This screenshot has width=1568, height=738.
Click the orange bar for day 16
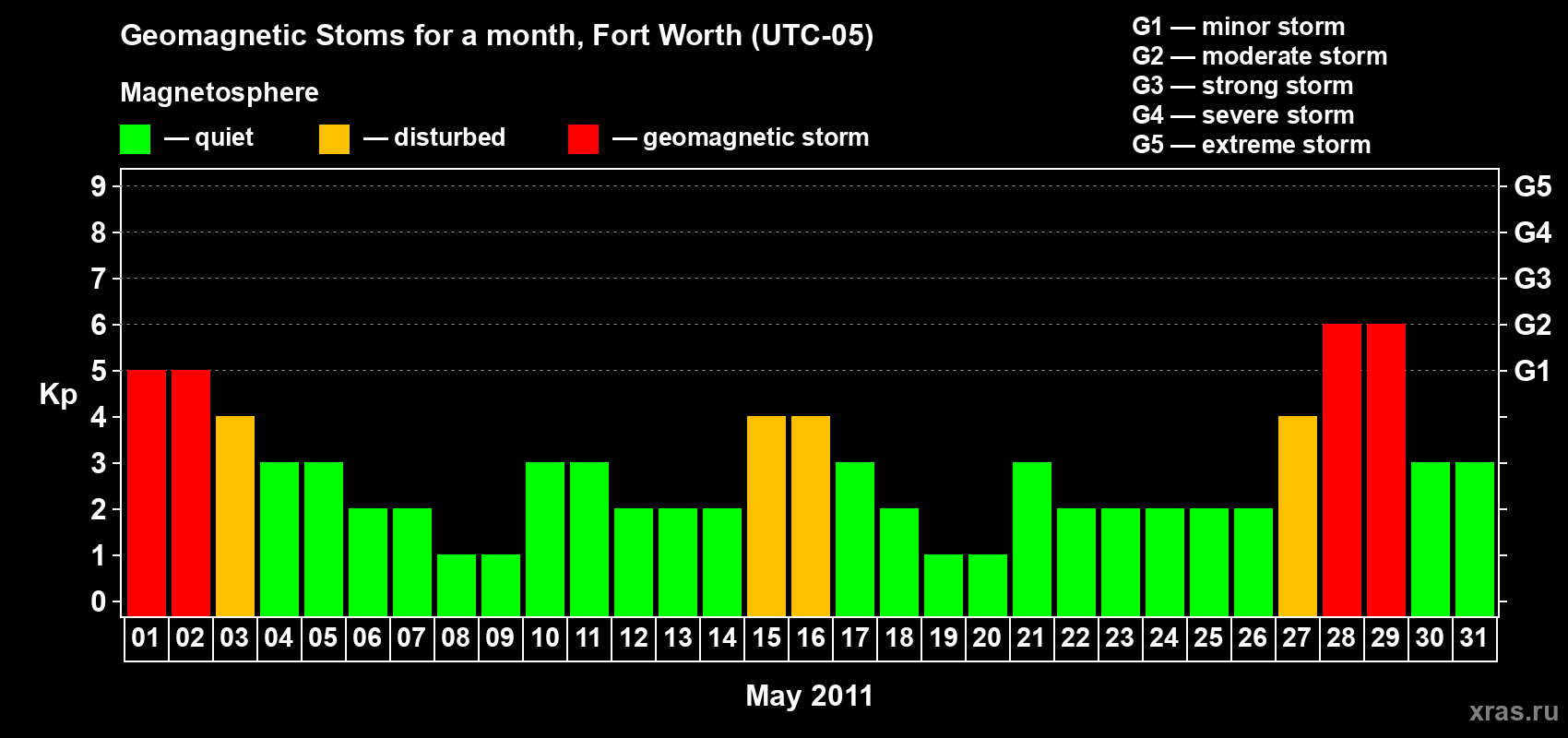[811, 516]
